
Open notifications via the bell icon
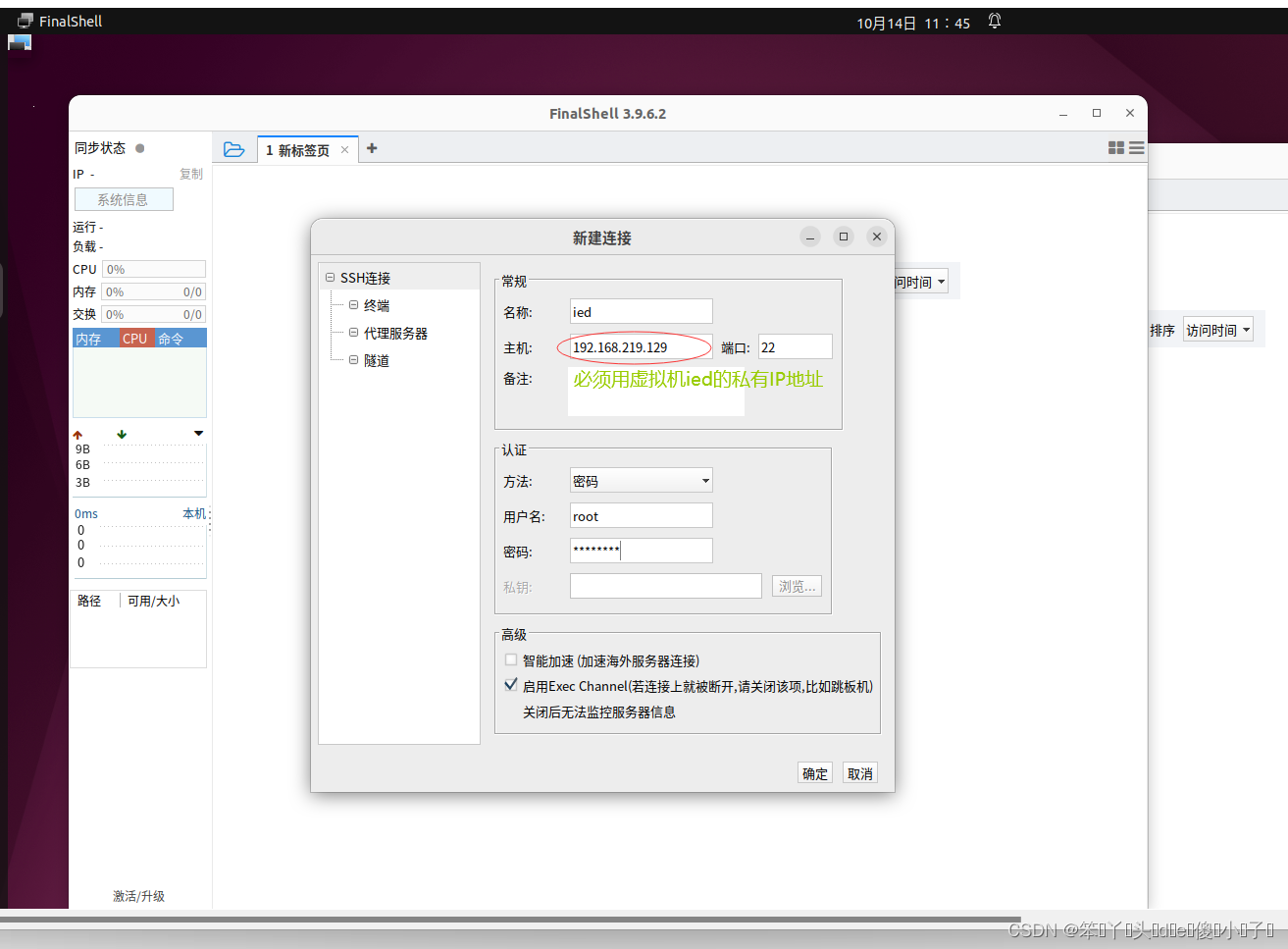tap(993, 20)
